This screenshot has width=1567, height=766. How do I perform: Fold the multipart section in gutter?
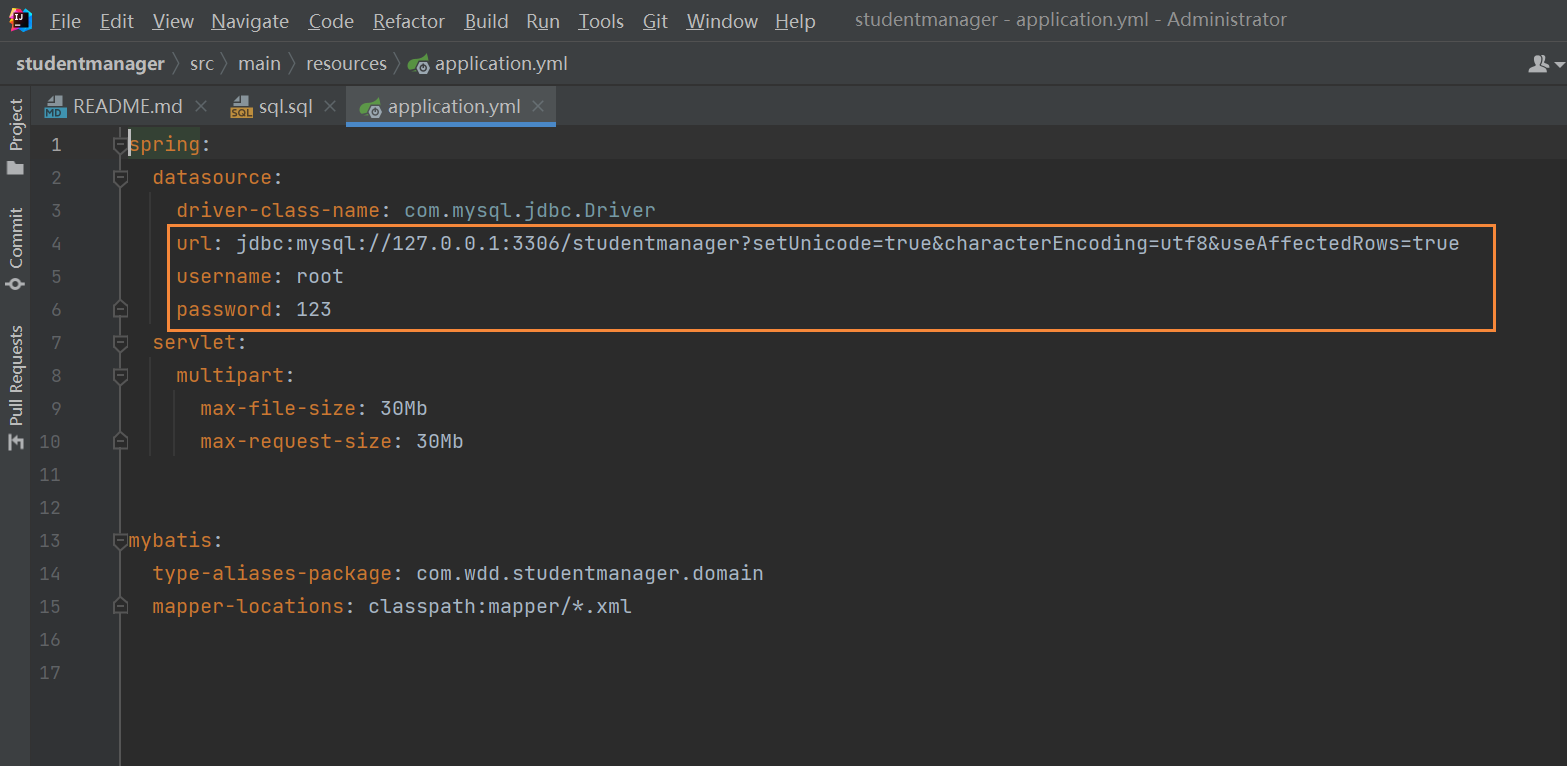(x=121, y=376)
